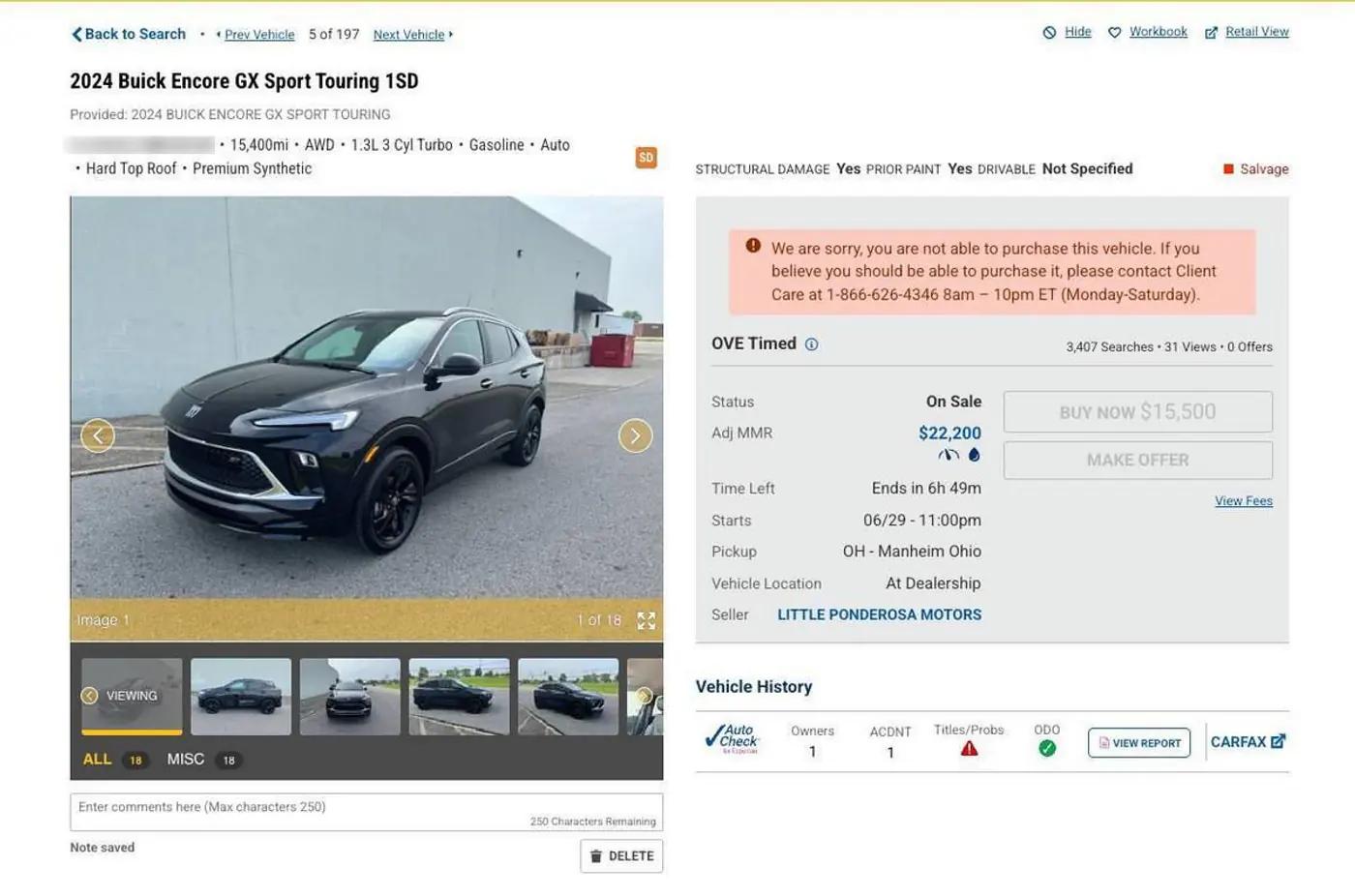This screenshot has height=896, width=1355.
Task: Click the orange SD badge icon
Action: click(646, 157)
